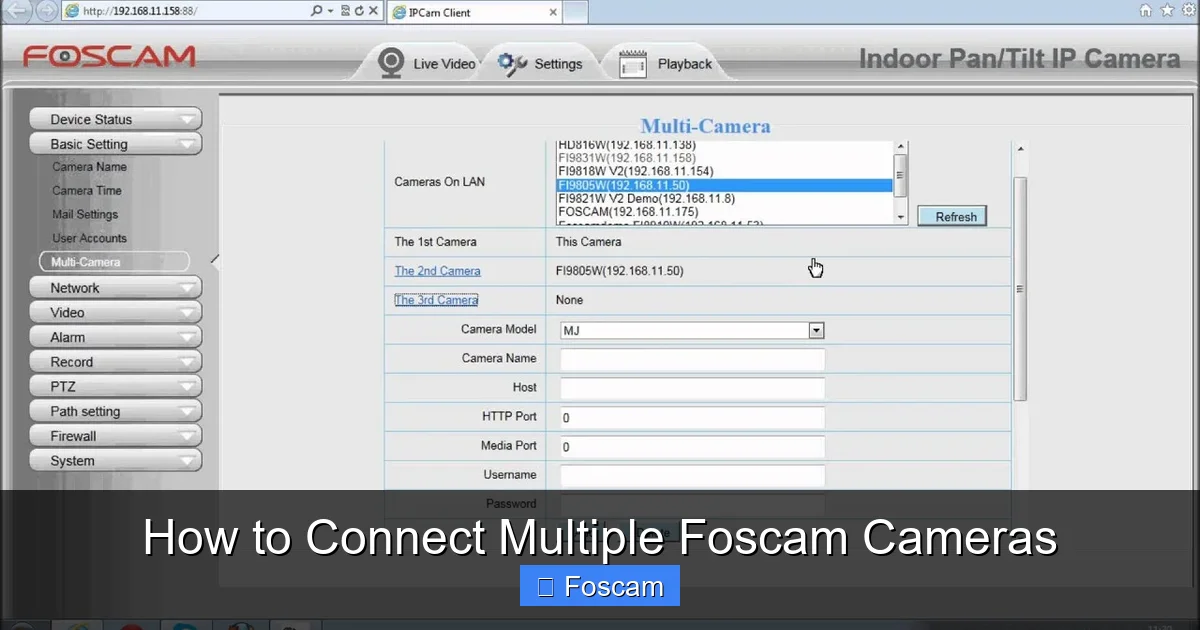Expand the Network section
1200x630 pixels.
[x=115, y=287]
